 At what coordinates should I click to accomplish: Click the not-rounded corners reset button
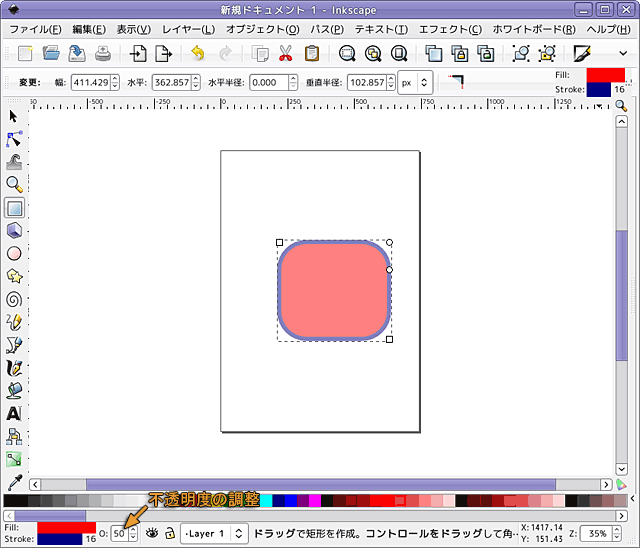[x=456, y=82]
